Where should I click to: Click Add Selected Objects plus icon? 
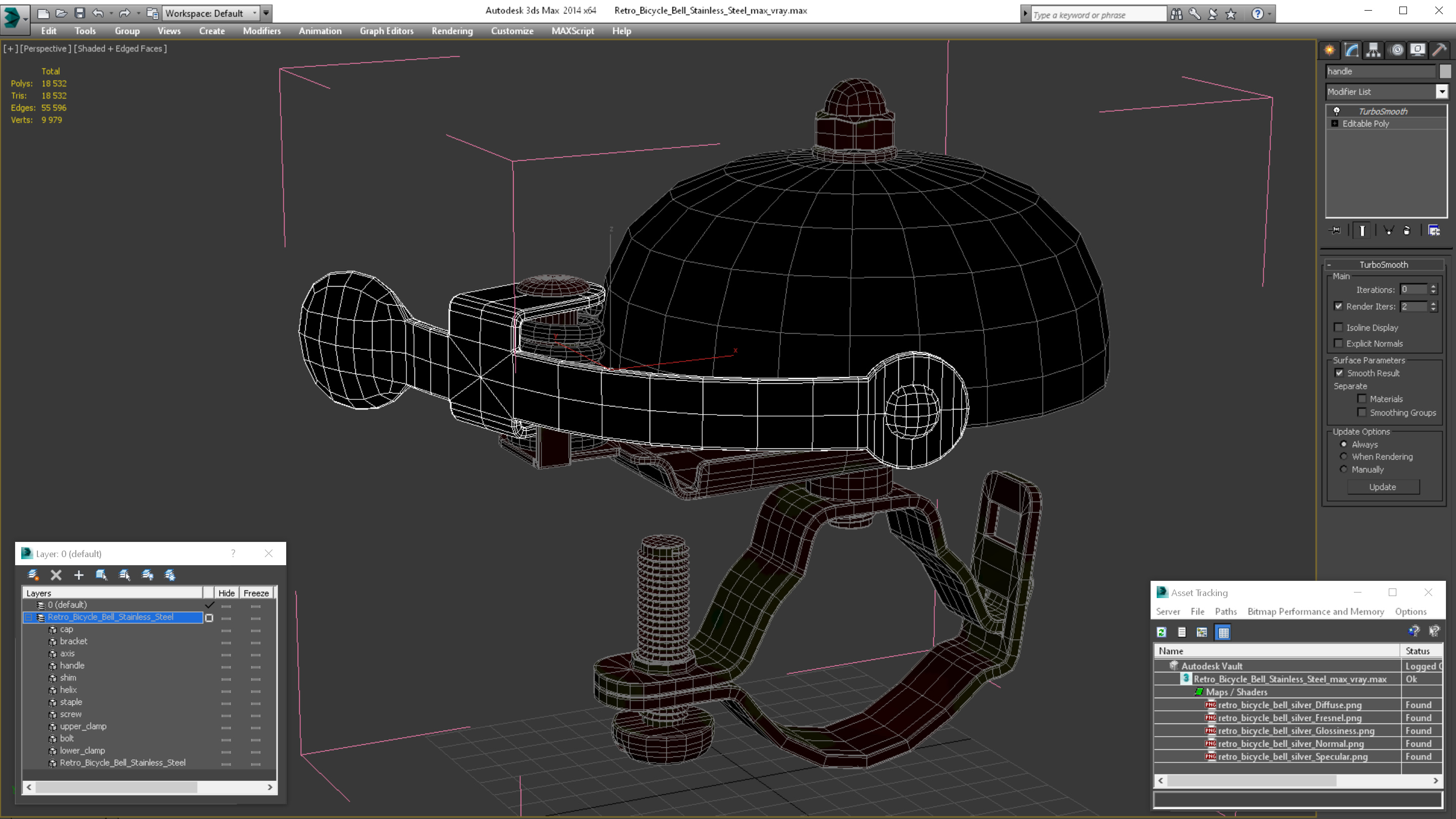coord(78,575)
